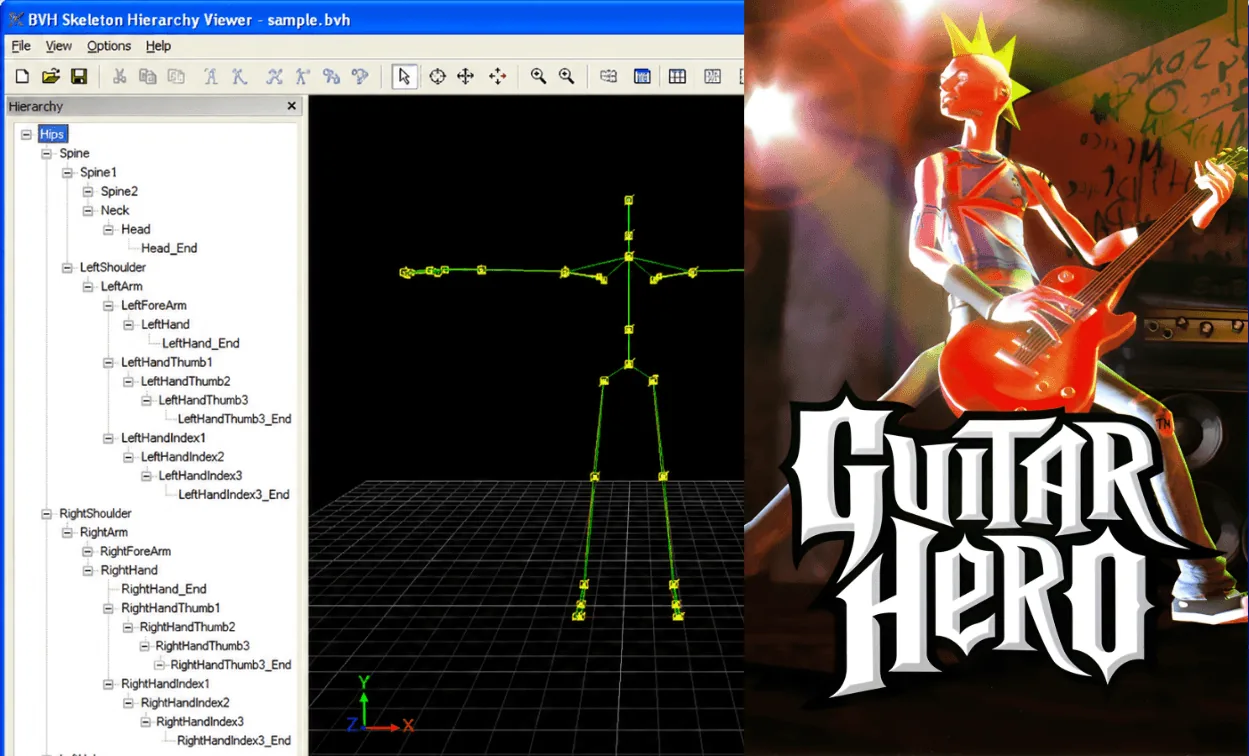Select the four-way move tool
Viewport: 1249px width, 756px height.
click(x=465, y=76)
